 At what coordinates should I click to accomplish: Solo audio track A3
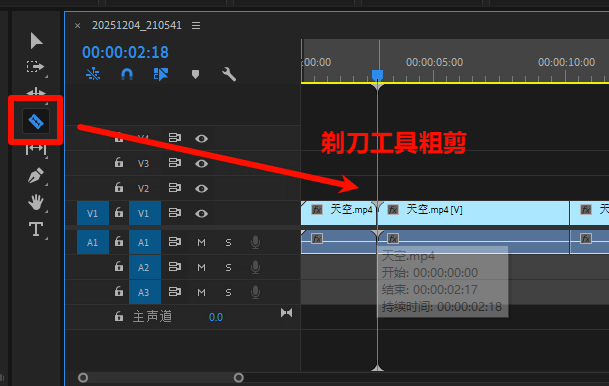pyautogui.click(x=228, y=292)
